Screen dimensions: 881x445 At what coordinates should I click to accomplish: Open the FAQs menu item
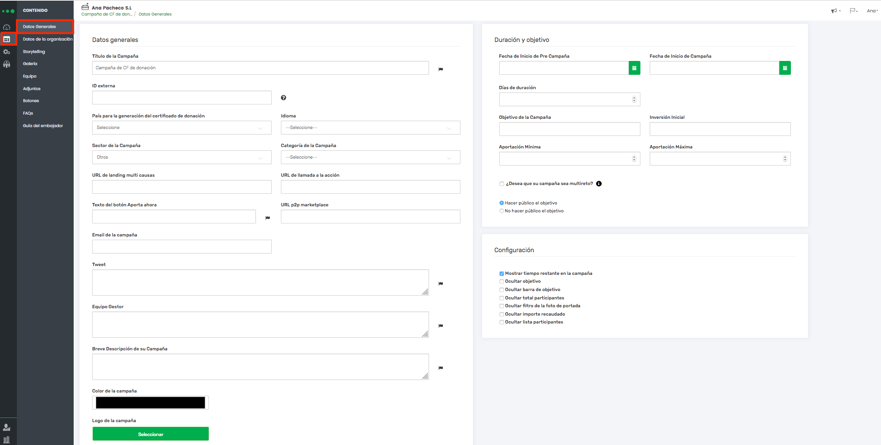[x=28, y=113]
